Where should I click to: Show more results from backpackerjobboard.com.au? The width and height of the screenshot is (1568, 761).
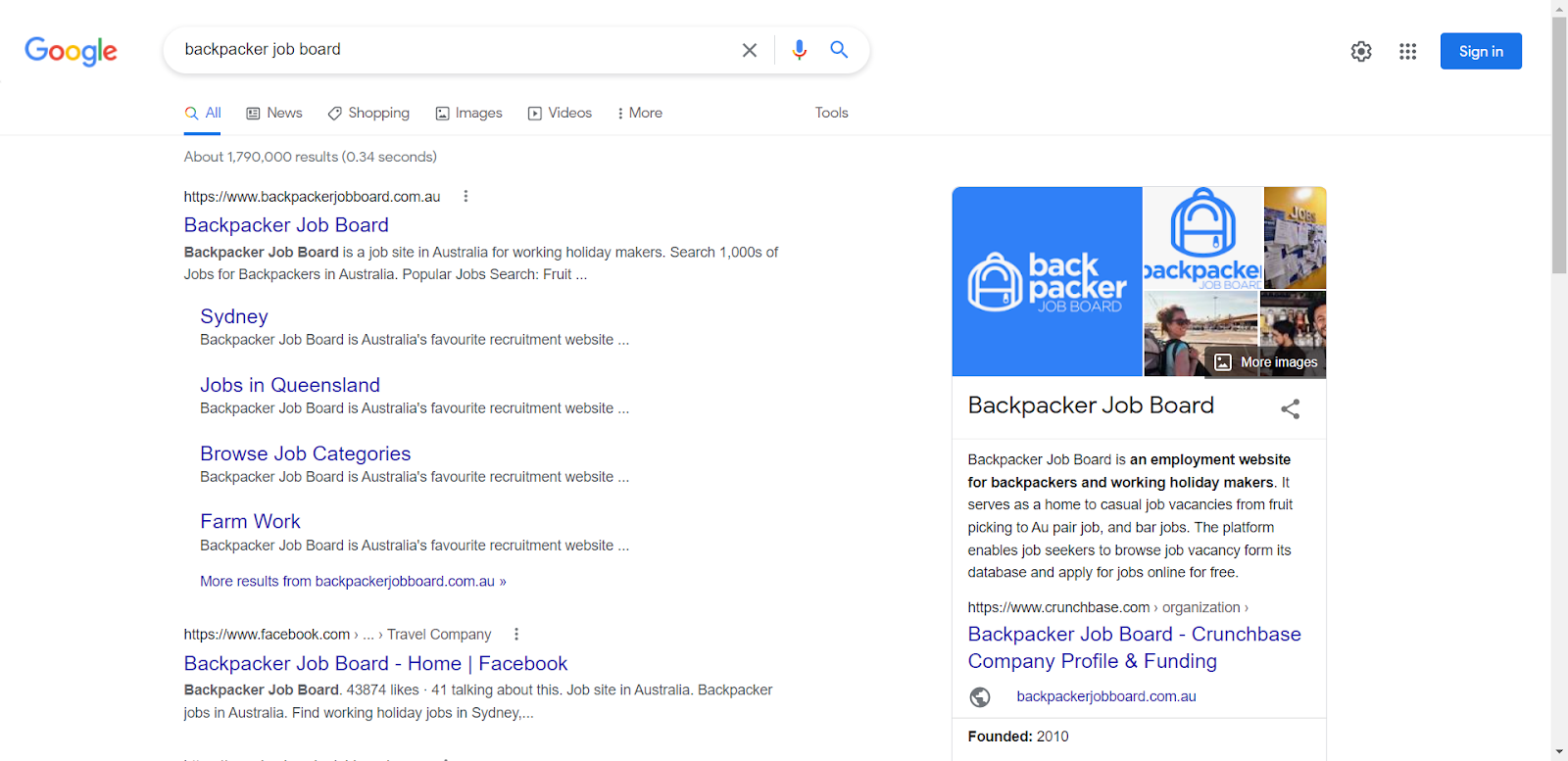pos(353,581)
